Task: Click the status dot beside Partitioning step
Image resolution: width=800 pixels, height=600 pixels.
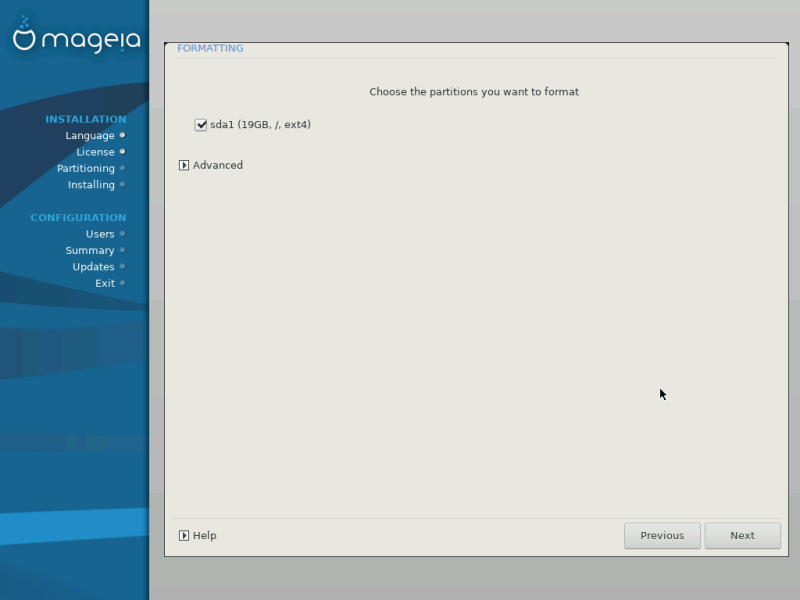Action: pos(122,168)
